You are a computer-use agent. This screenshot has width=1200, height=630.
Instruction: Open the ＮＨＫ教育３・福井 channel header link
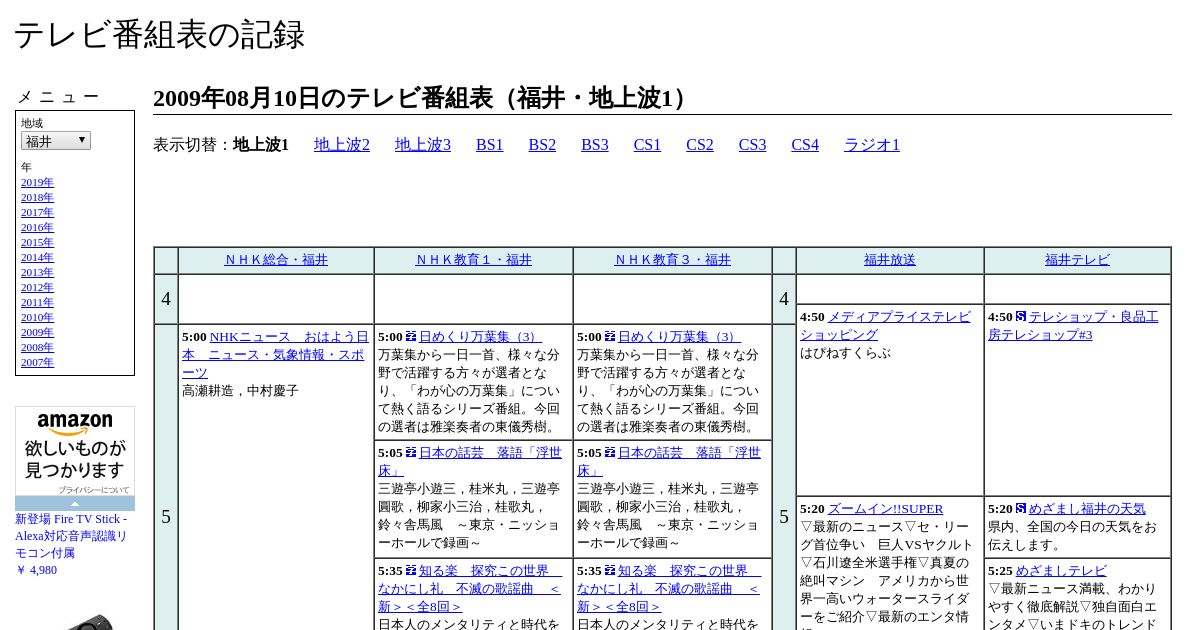(x=673, y=260)
